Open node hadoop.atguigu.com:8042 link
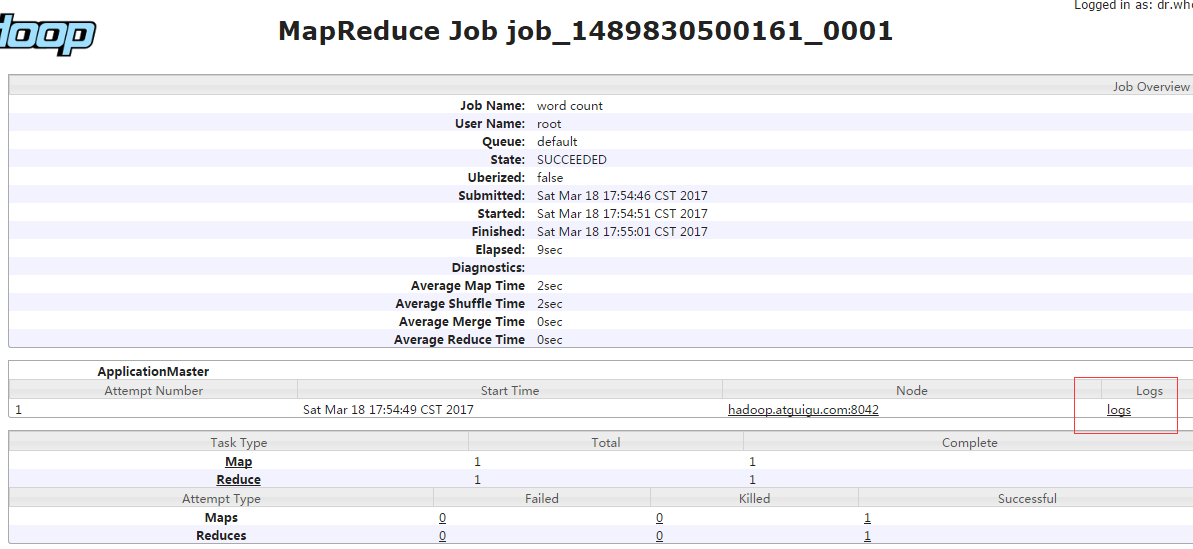Viewport: 1193px width, 549px height. tap(803, 410)
